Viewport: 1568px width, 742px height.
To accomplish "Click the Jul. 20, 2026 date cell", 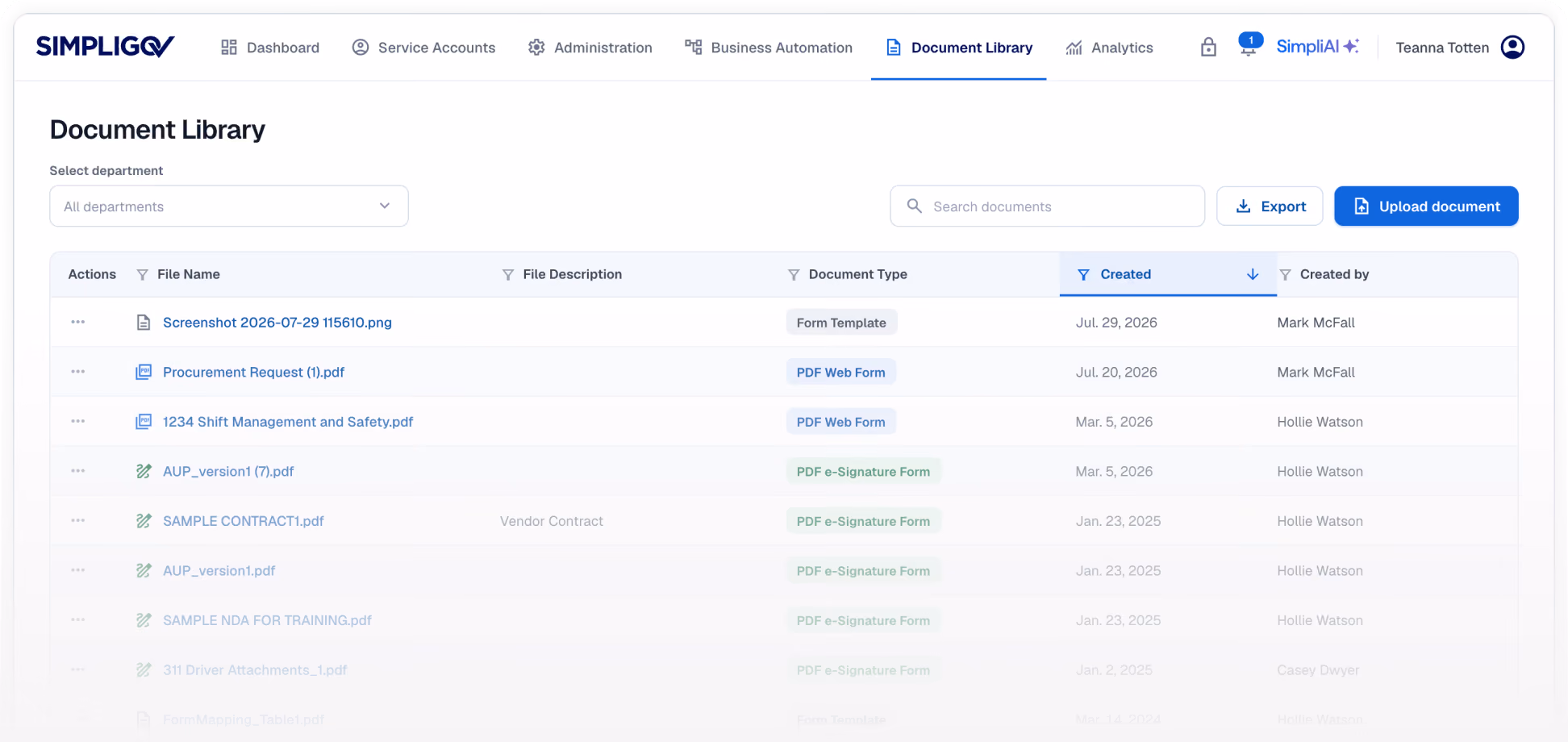I will click(1116, 372).
